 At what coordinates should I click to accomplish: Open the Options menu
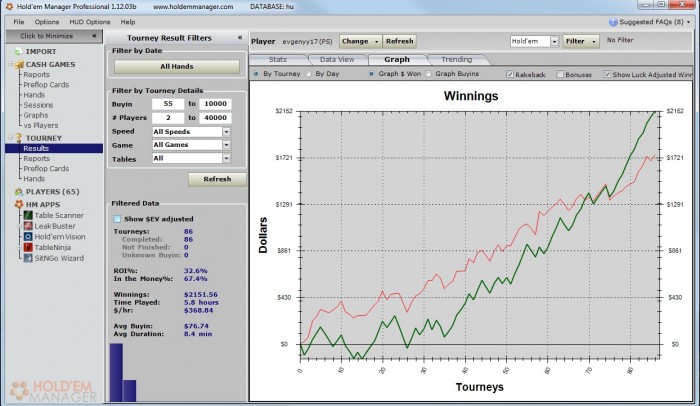click(x=47, y=22)
